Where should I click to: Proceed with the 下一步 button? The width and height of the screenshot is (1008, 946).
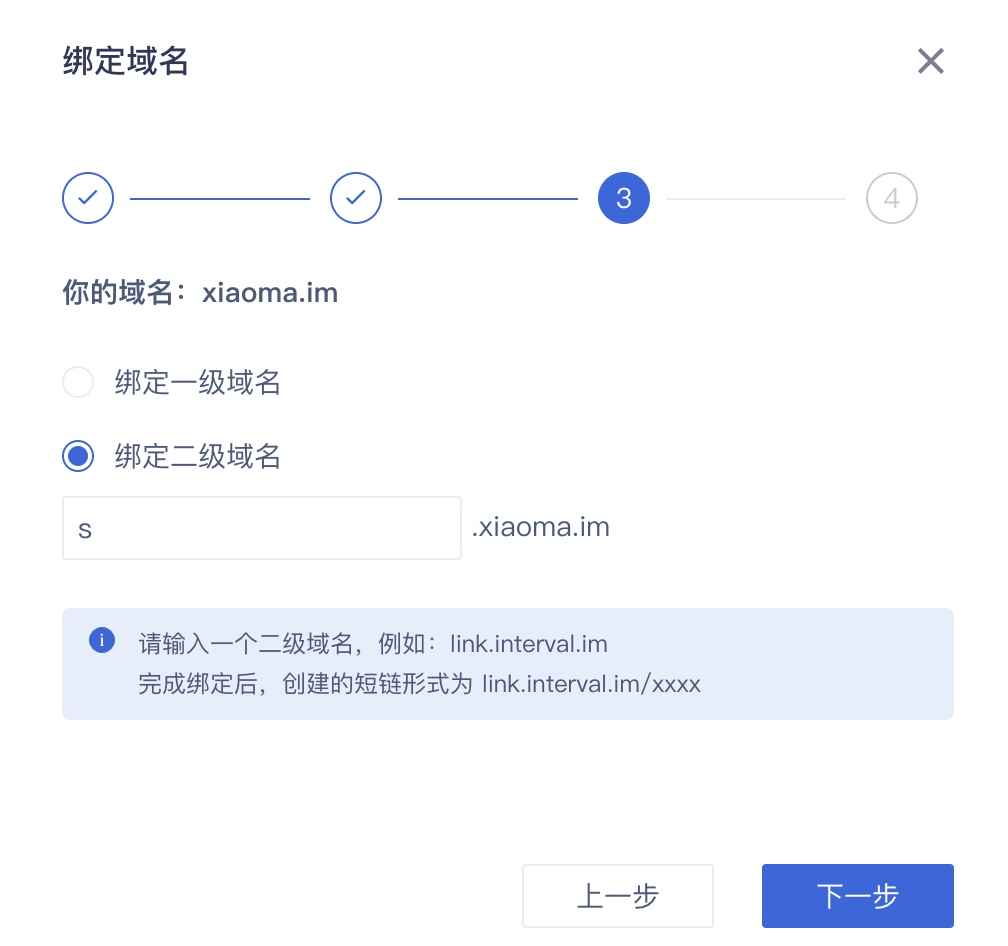coord(857,896)
